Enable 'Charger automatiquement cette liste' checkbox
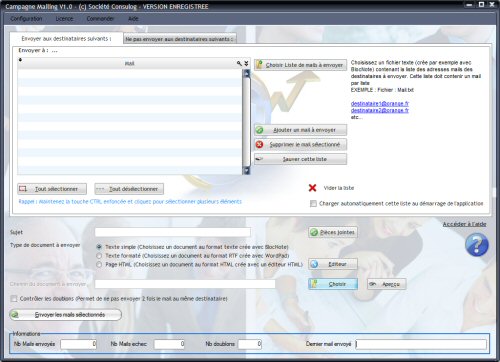The height and width of the screenshot is (362, 500). point(313,203)
